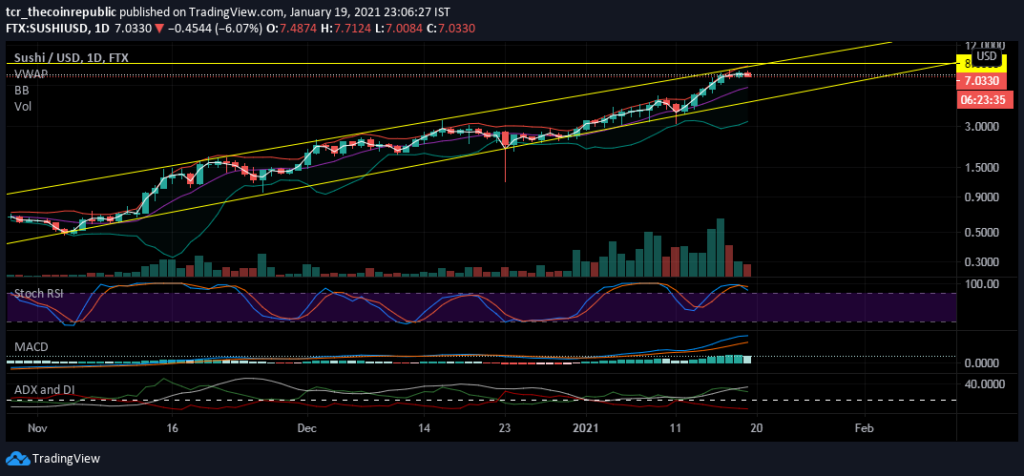Viewport: 1024px width, 476px height.
Task: Open the MACD indicator pane label
Action: point(31,346)
